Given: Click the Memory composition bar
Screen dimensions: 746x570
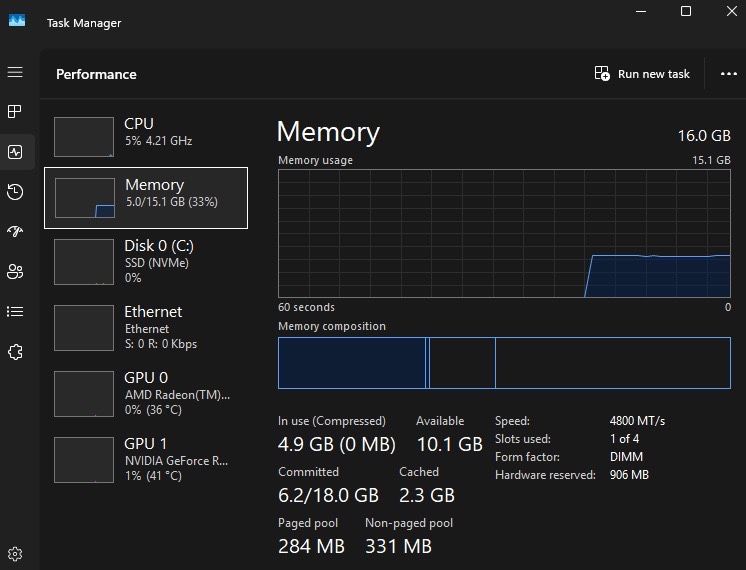Looking at the screenshot, I should 504,362.
